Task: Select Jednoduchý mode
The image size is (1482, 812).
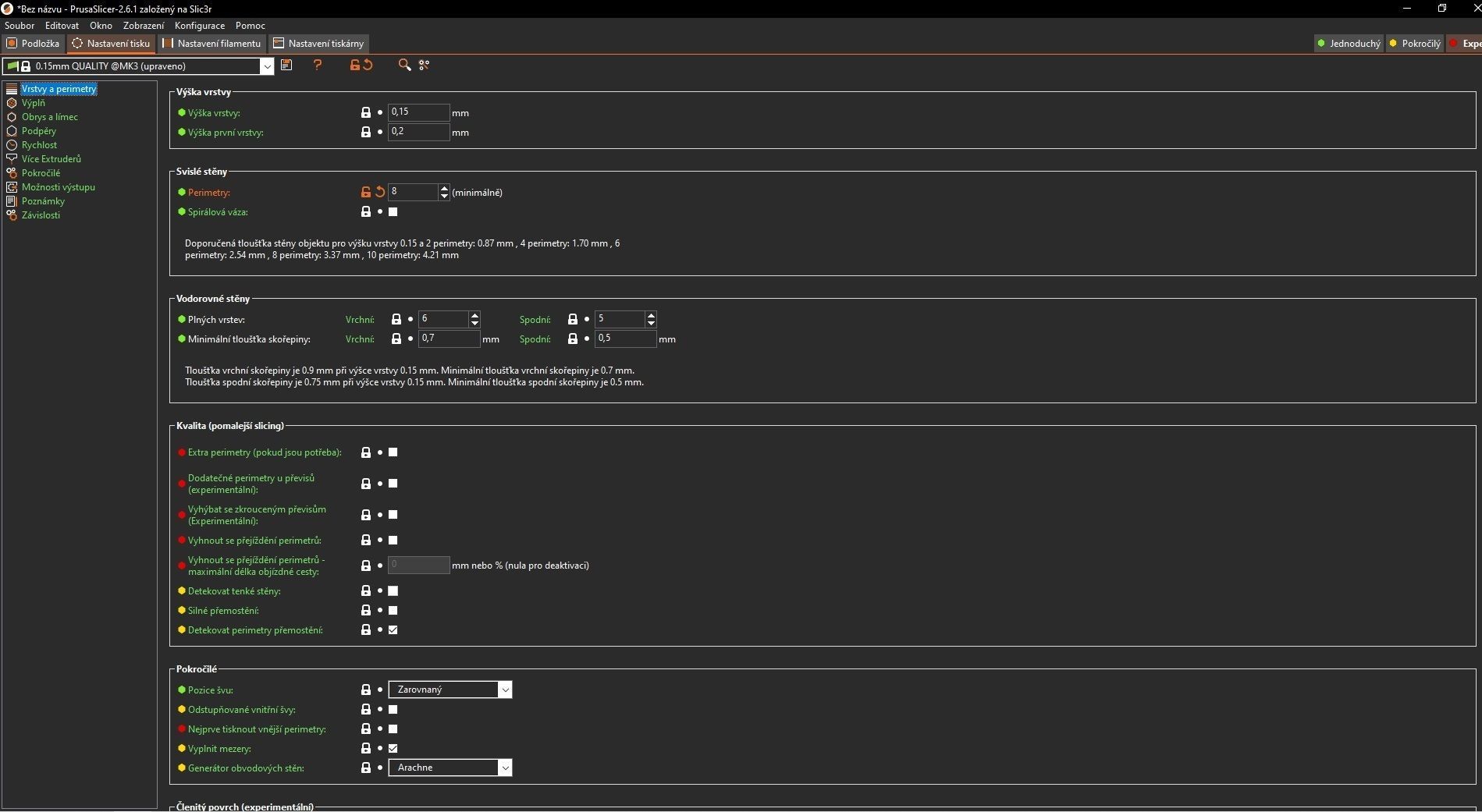Action: tap(1349, 44)
